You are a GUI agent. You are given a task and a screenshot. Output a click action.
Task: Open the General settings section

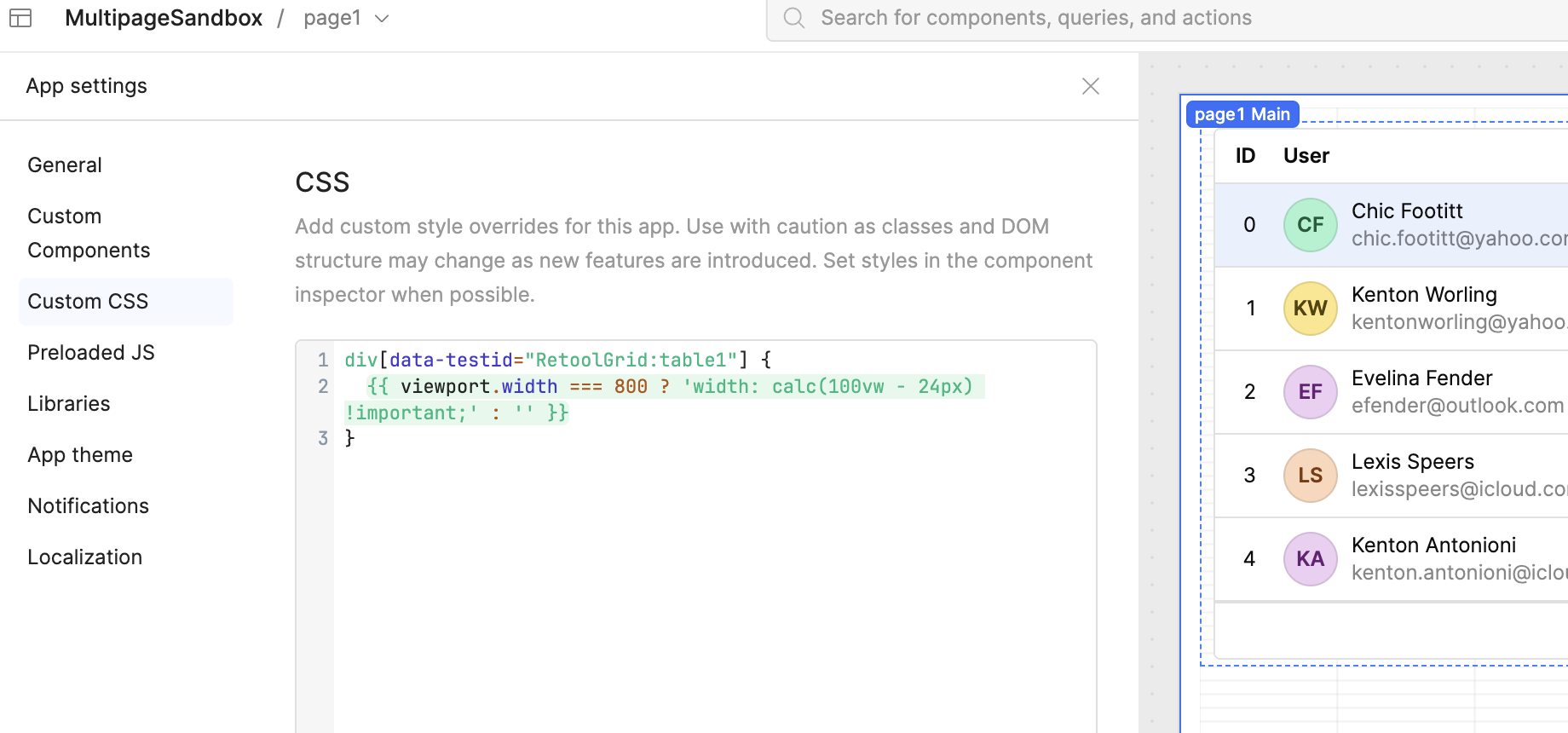click(65, 165)
